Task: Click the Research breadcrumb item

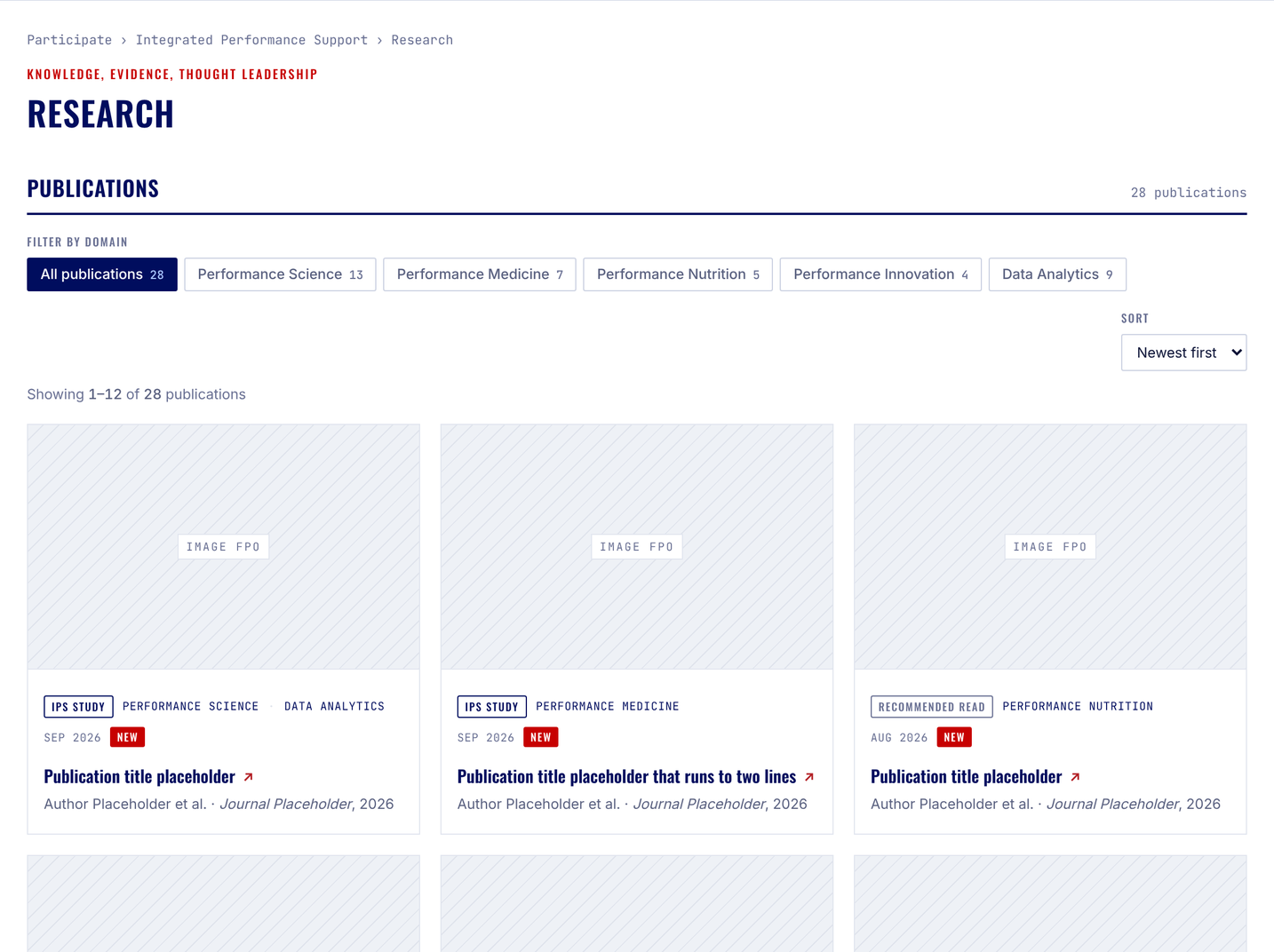Action: (x=422, y=40)
